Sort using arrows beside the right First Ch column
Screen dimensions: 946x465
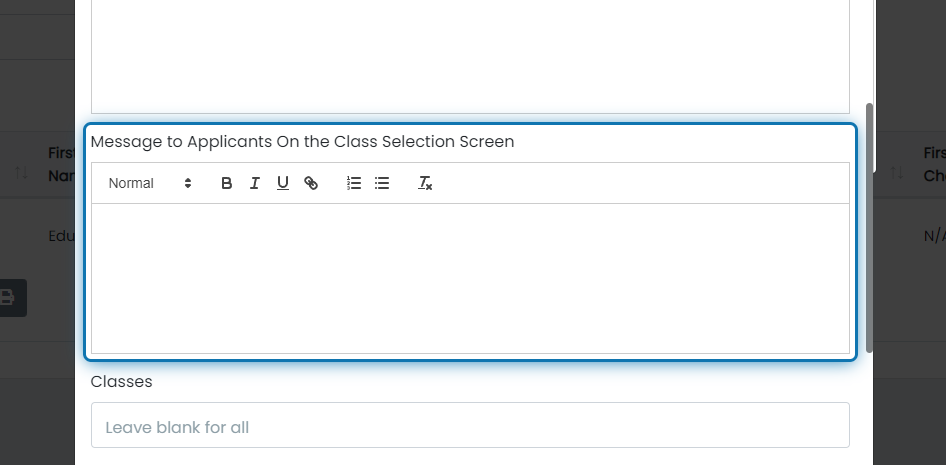(897, 173)
